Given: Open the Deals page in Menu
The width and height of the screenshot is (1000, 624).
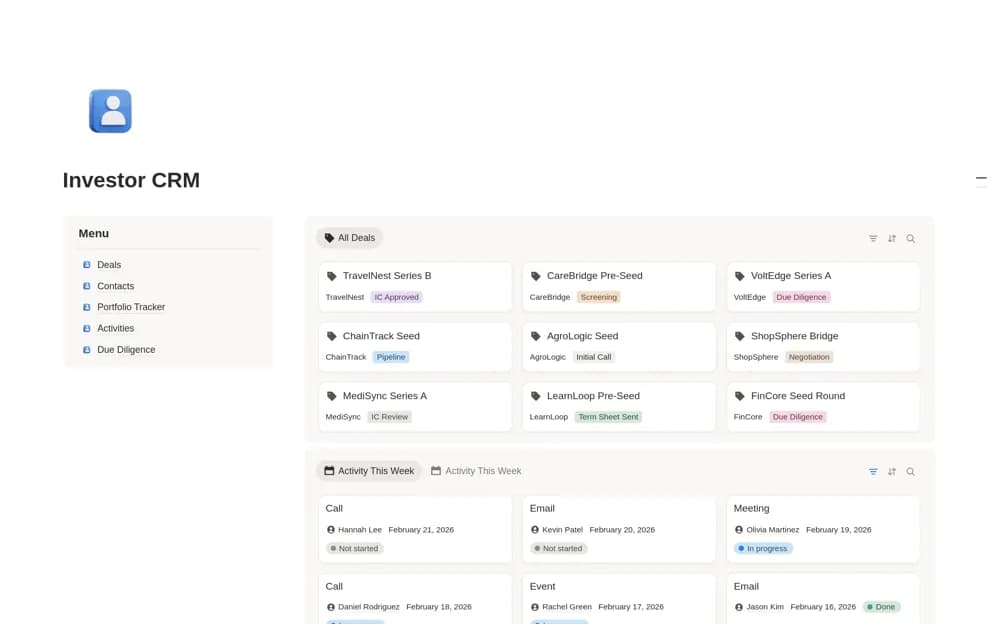Looking at the screenshot, I should 109,265.
